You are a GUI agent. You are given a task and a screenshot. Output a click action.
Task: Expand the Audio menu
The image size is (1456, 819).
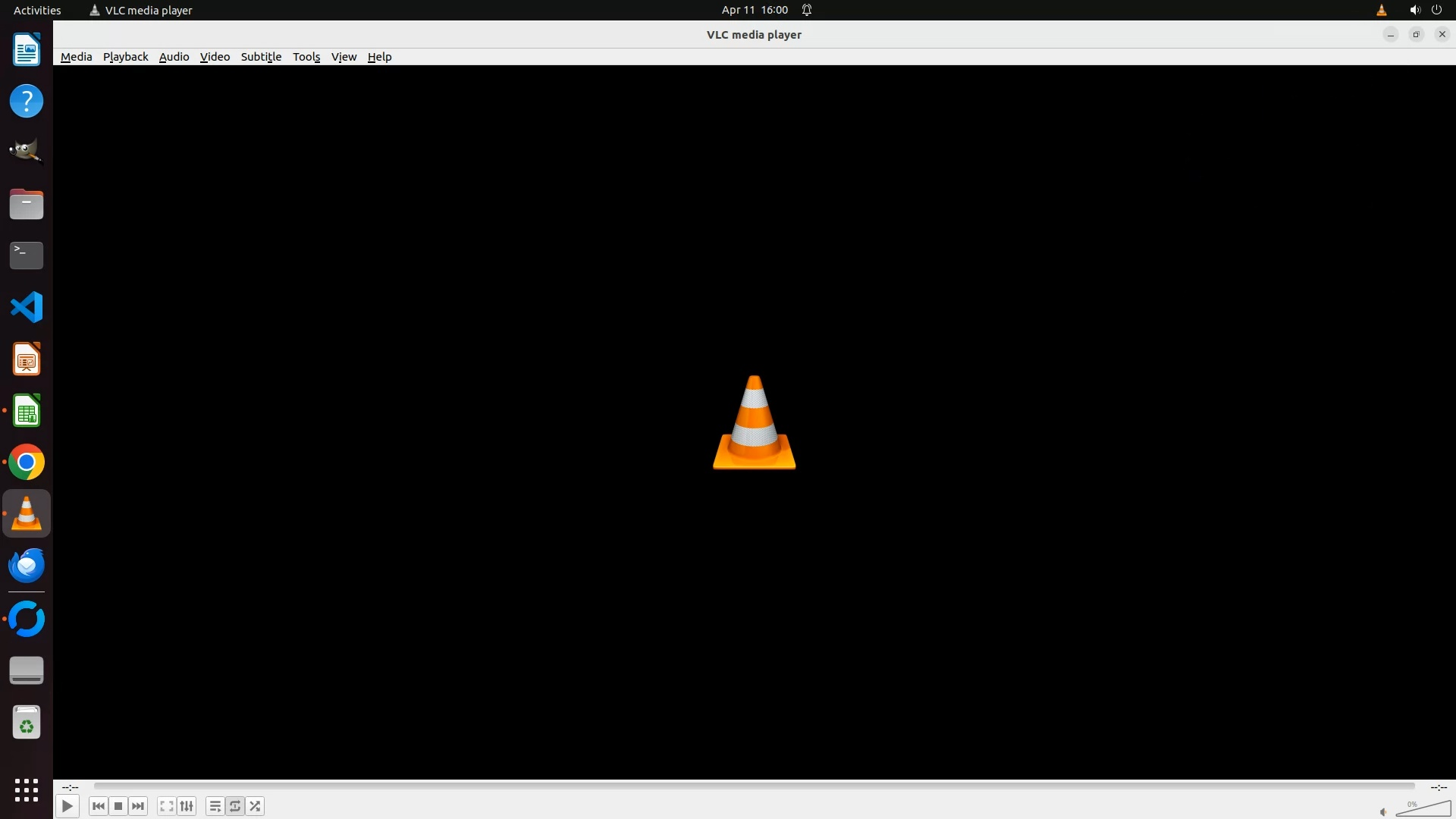tap(174, 57)
